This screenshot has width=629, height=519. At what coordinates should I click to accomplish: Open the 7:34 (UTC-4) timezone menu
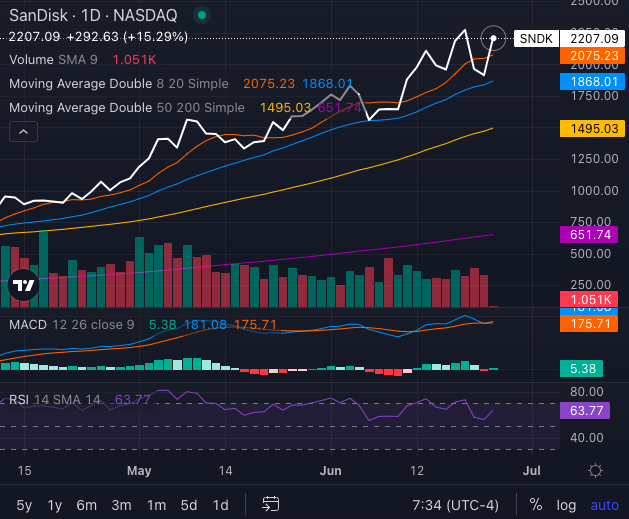(x=455, y=505)
